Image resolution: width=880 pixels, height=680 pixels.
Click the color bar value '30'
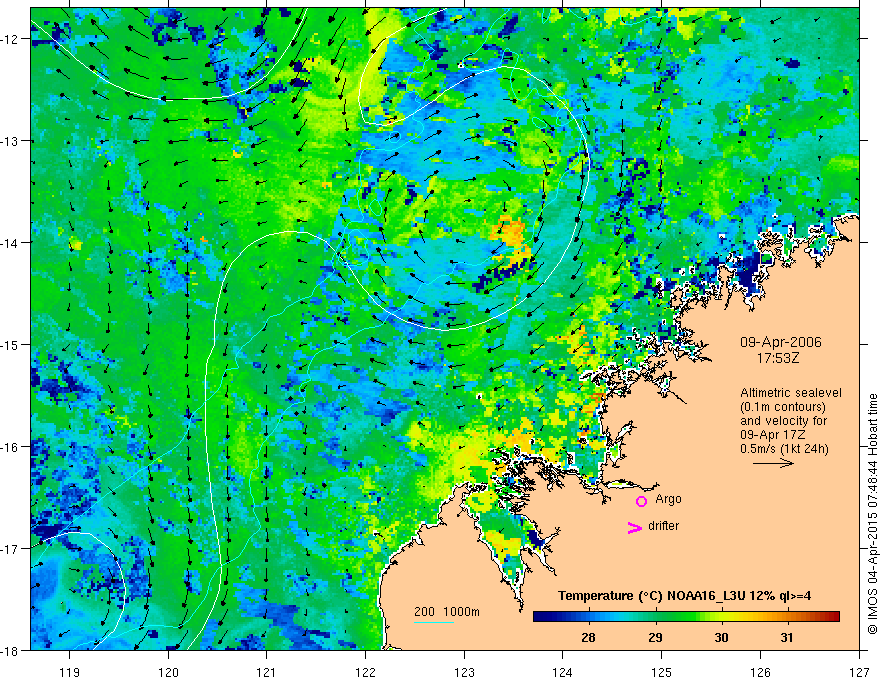[721, 637]
